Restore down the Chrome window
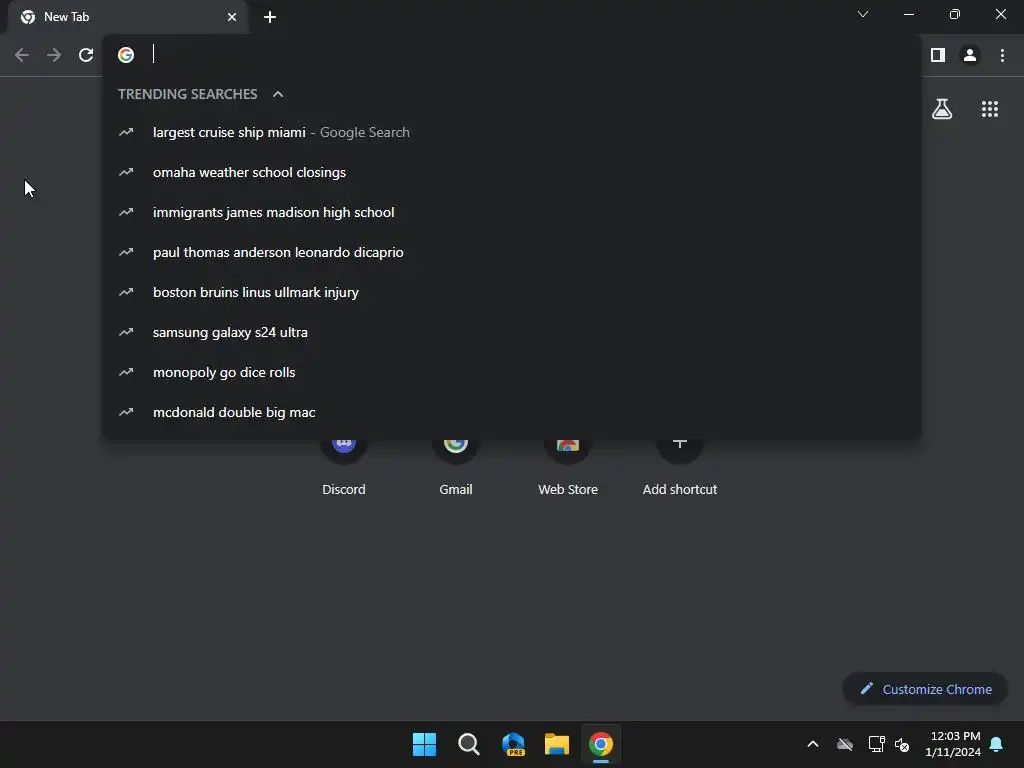The width and height of the screenshot is (1024, 768). (955, 14)
